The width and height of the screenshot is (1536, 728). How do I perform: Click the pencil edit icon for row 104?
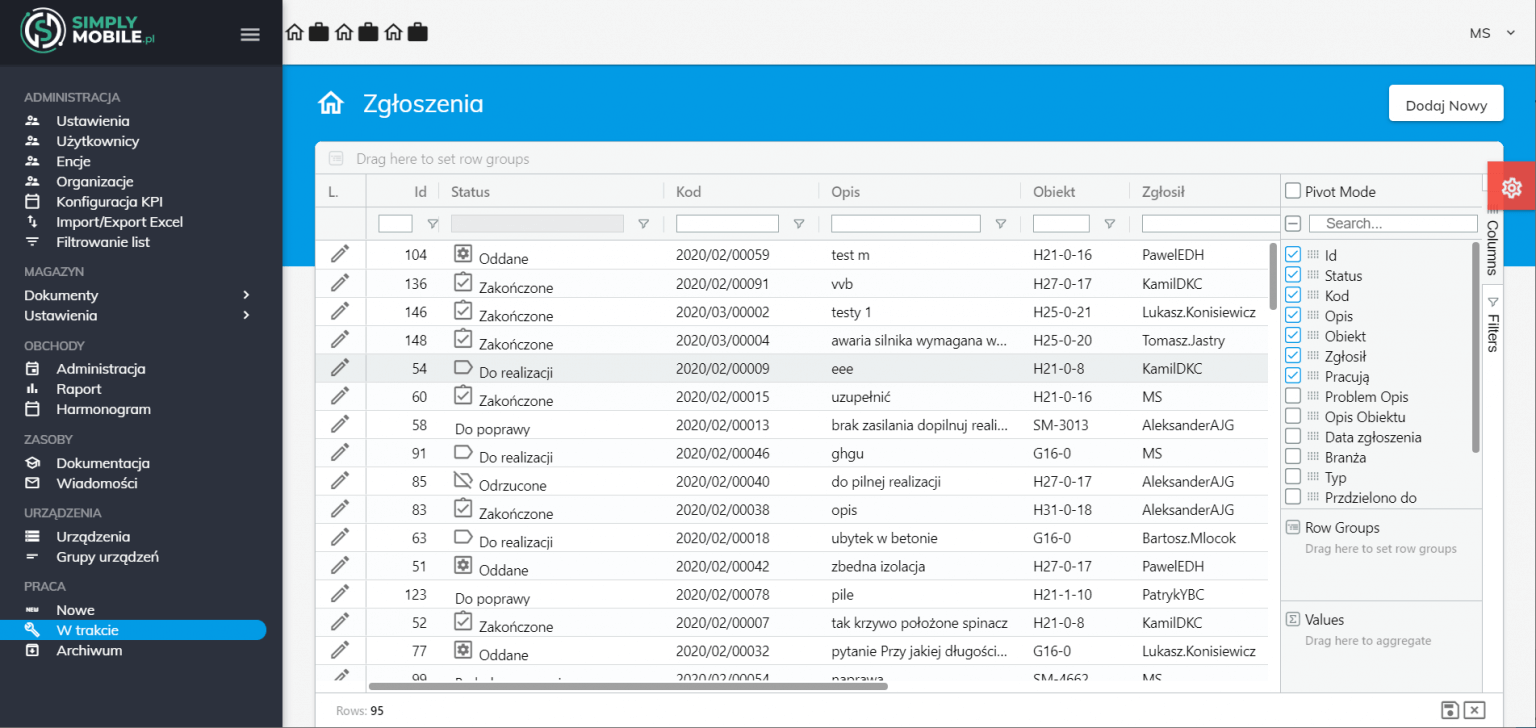[x=340, y=254]
